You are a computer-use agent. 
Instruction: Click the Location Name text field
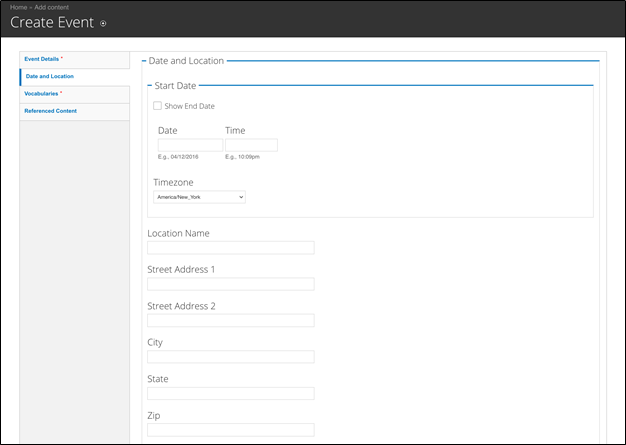[x=230, y=247]
